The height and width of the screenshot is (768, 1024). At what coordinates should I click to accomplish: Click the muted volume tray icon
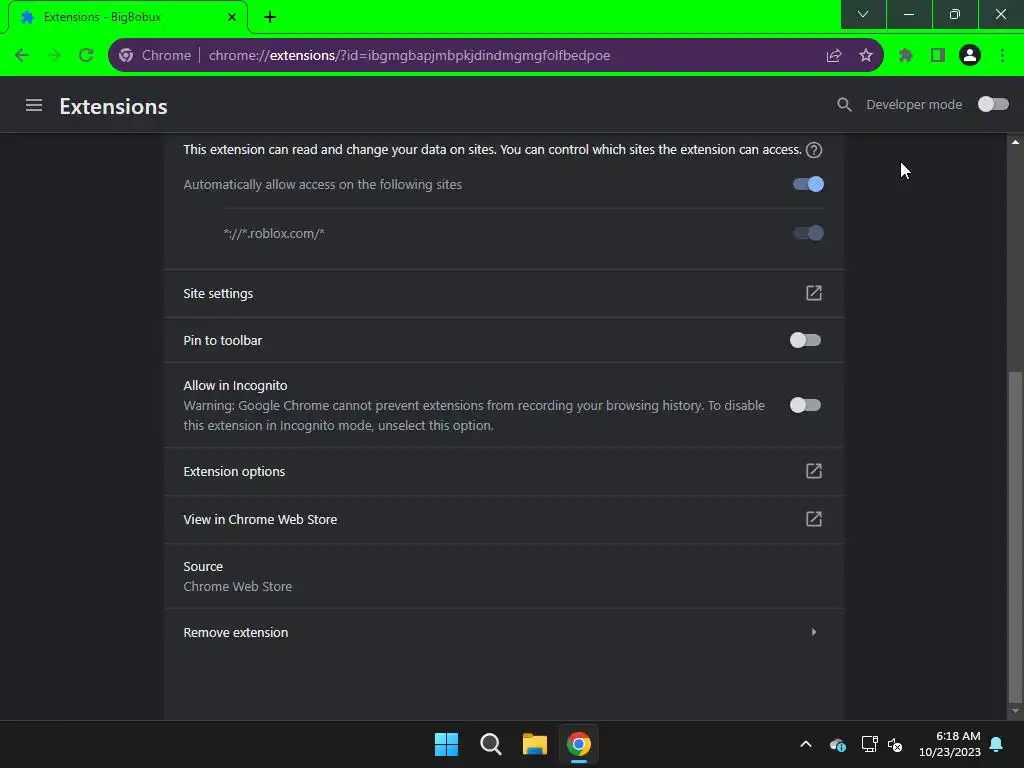(x=895, y=744)
